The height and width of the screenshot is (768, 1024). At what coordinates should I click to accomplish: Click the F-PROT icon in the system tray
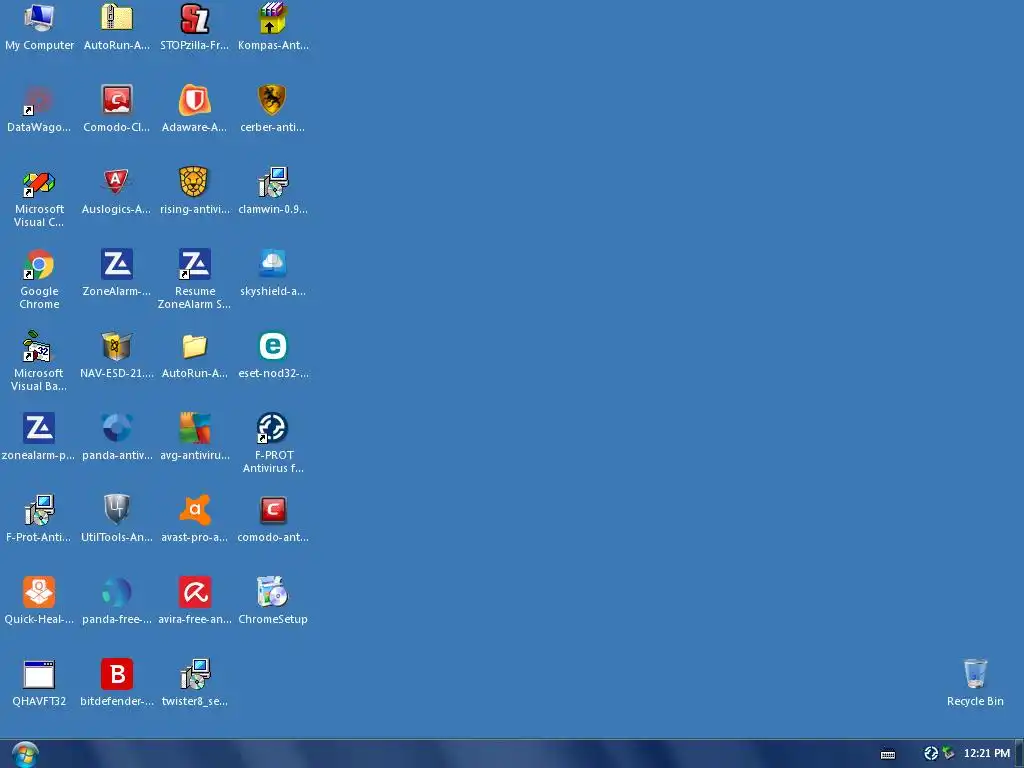931,754
